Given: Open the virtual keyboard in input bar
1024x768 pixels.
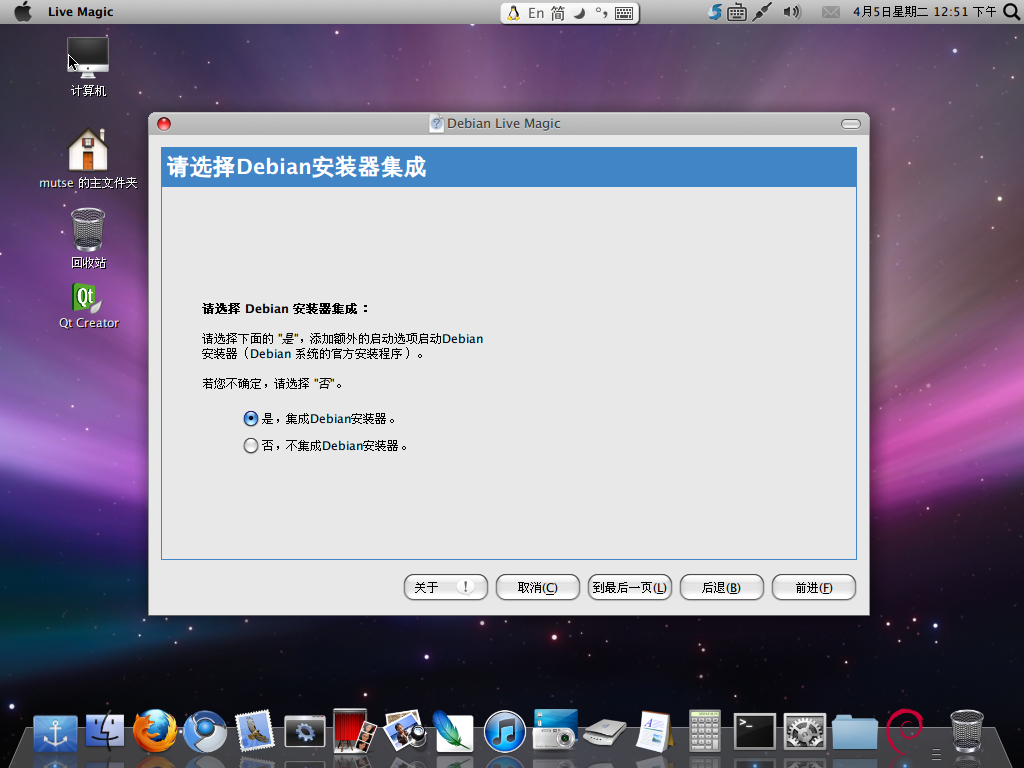Looking at the screenshot, I should pos(624,12).
